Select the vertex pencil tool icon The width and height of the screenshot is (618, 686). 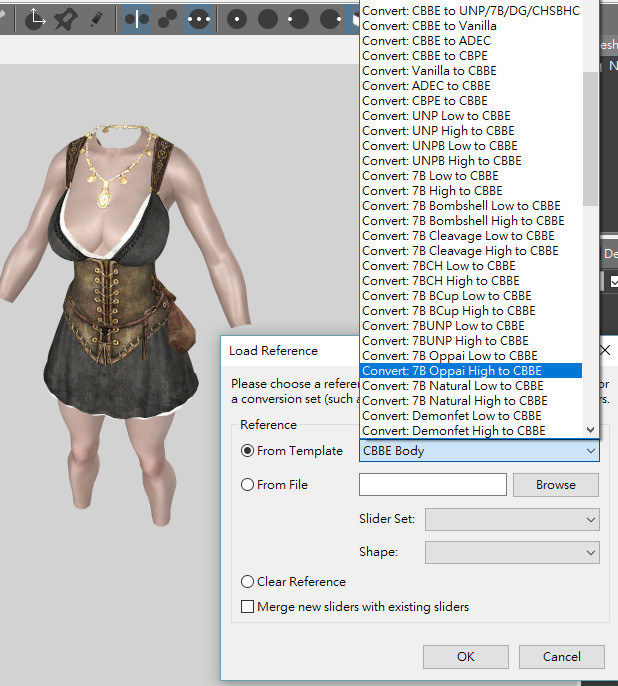click(x=96, y=19)
